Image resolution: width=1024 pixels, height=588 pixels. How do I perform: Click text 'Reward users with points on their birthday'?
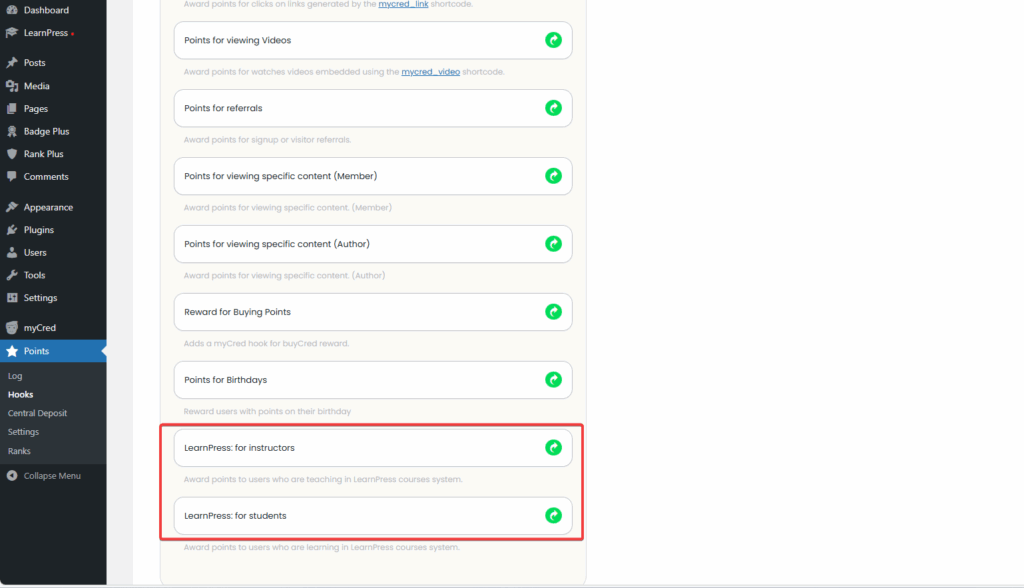coord(267,412)
